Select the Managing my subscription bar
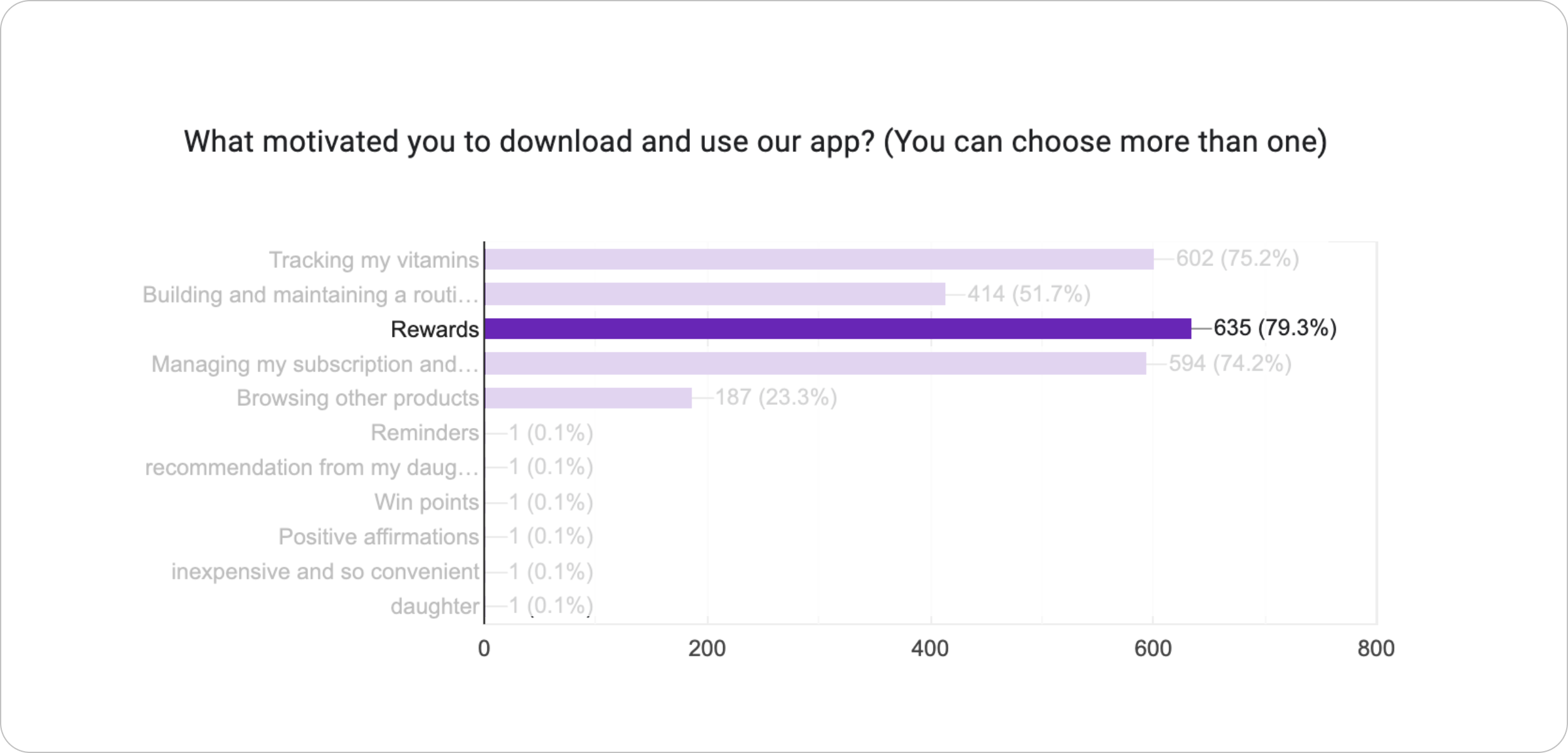Viewport: 1568px width, 753px height. pos(815,363)
